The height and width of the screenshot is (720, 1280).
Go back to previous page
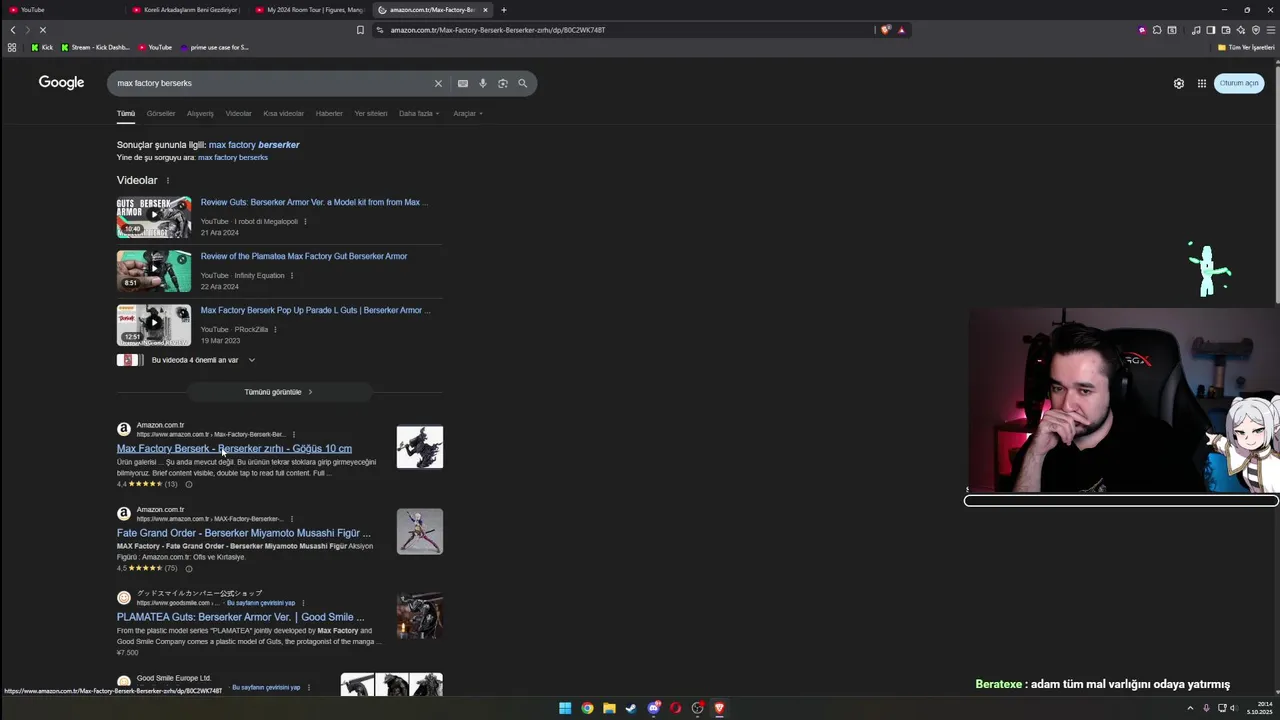[x=13, y=30]
